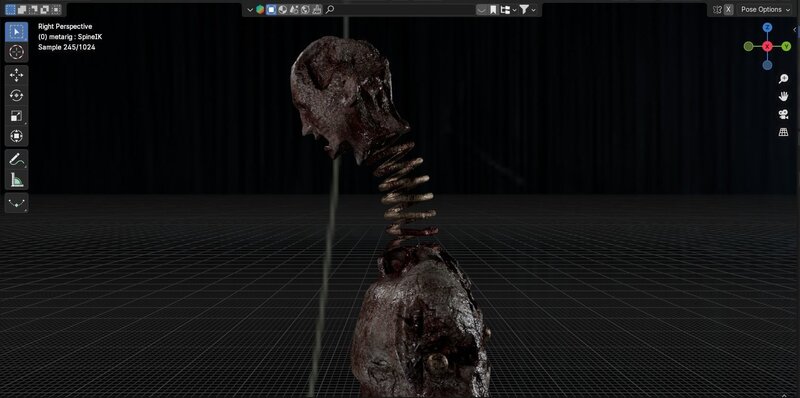Toggle X-axis mirror button
800x398 pixels.
729,9
